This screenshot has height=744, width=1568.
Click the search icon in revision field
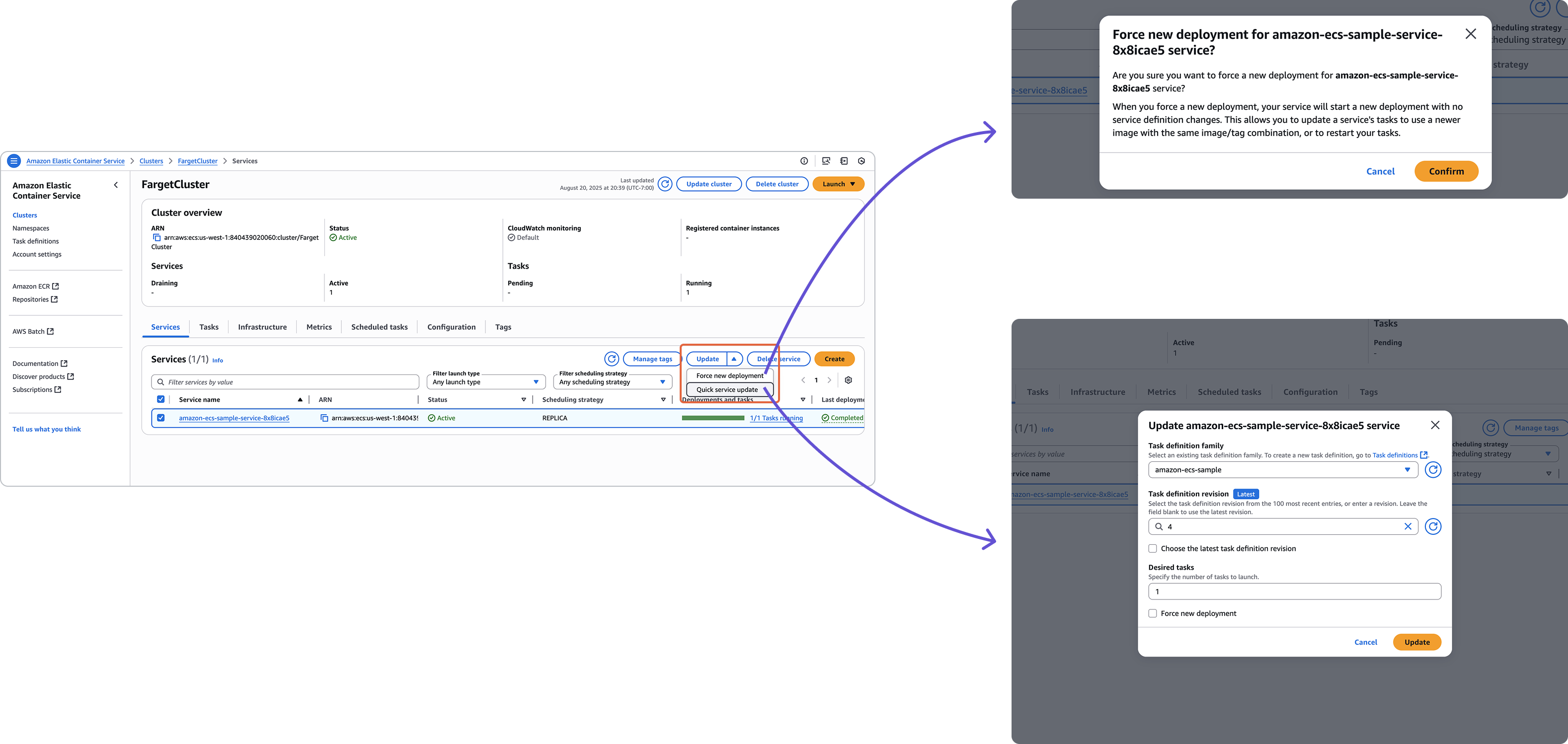1158,526
